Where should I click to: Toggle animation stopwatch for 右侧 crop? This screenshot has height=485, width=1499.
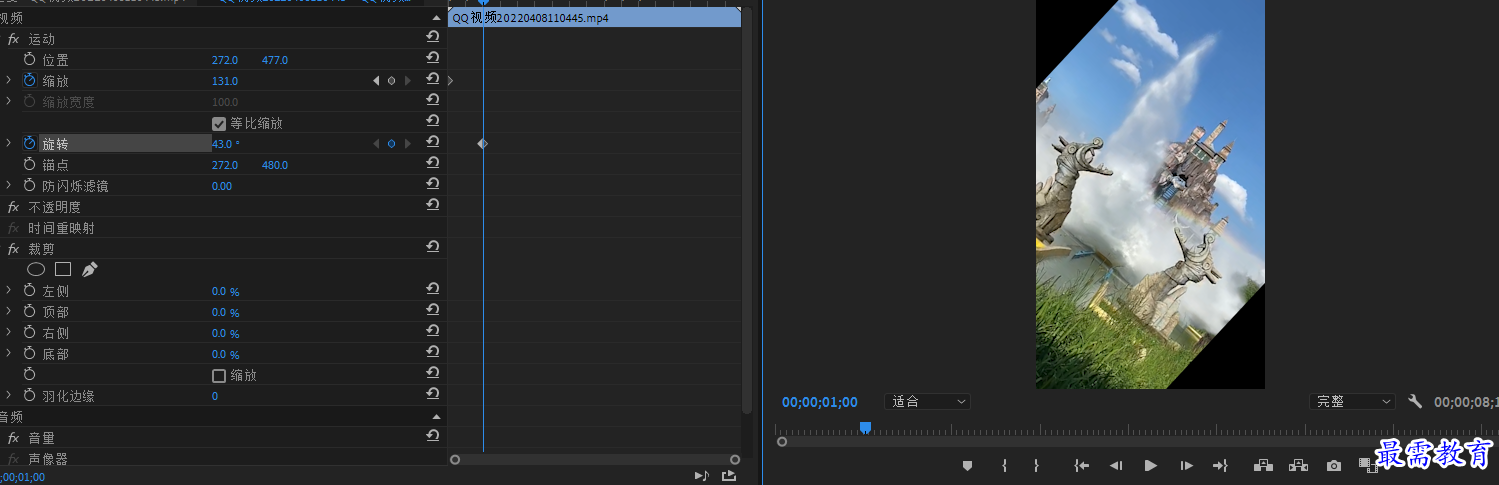pos(29,332)
